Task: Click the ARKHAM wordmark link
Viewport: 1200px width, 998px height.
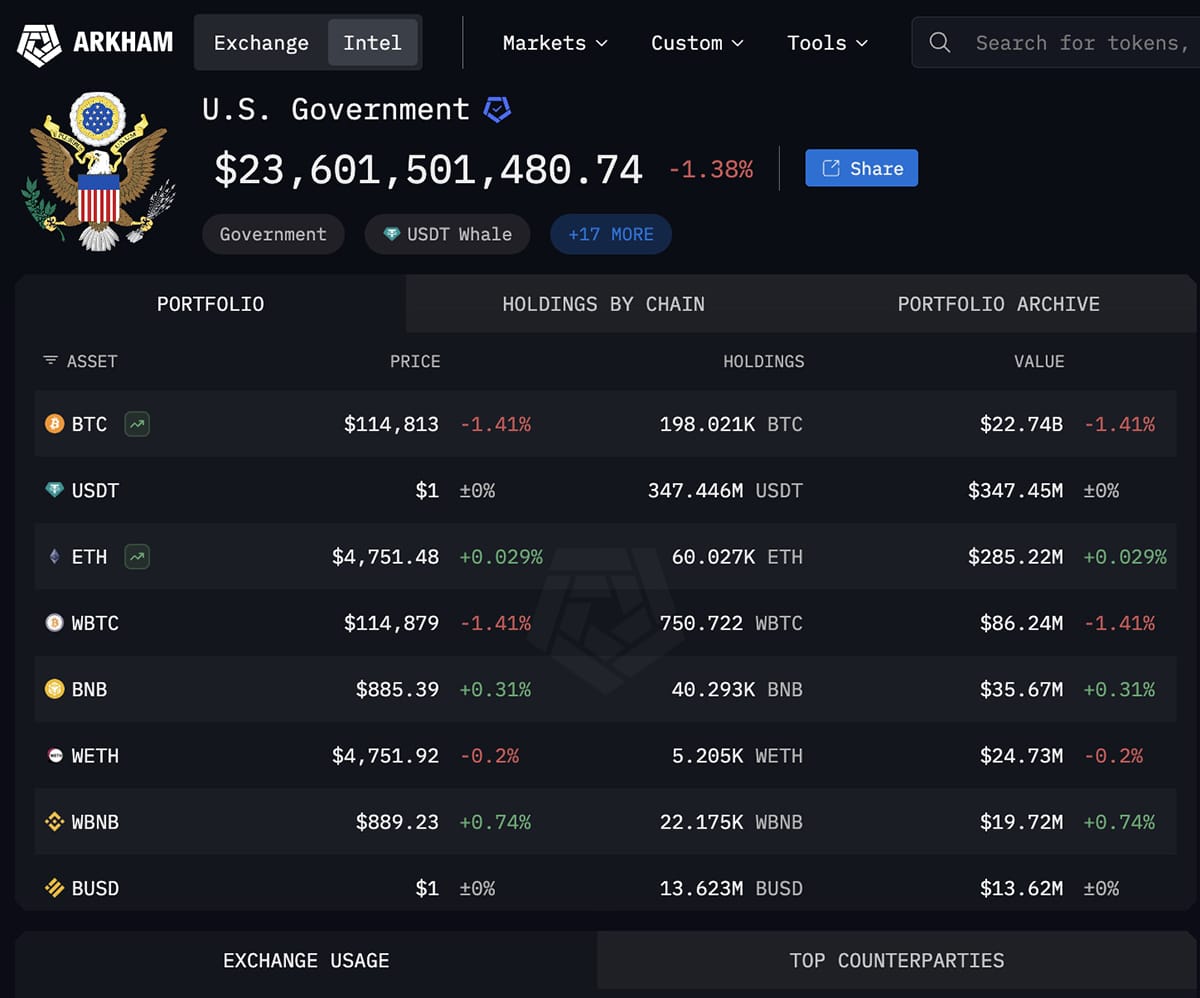Action: 123,42
